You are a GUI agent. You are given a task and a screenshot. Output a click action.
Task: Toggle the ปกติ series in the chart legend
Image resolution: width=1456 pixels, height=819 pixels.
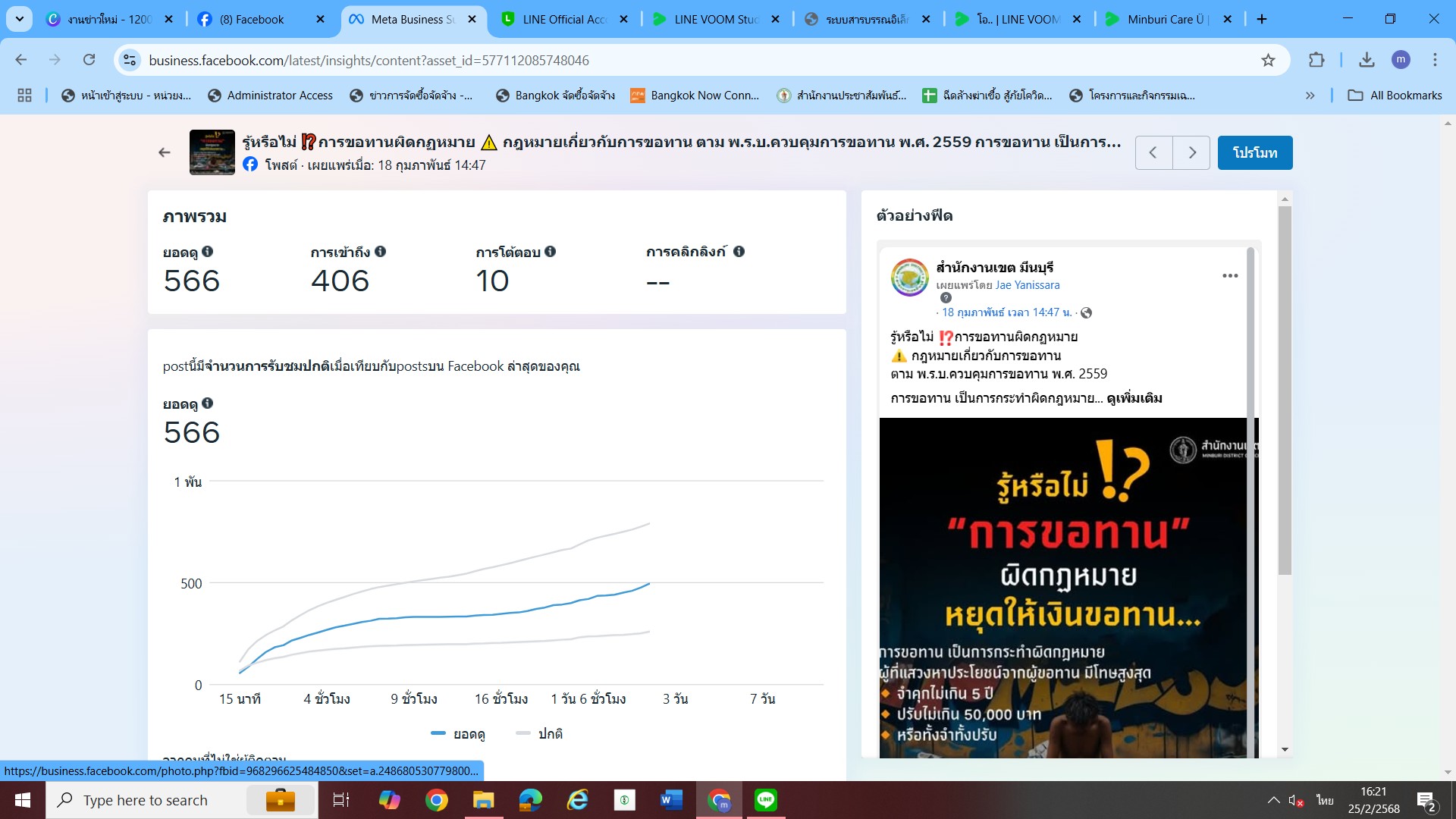point(538,733)
